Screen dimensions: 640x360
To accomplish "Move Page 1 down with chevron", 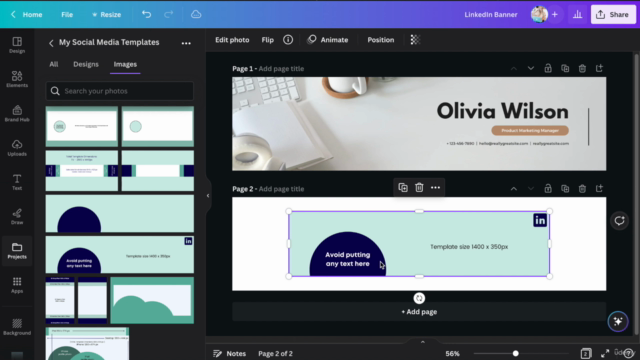I will [531, 68].
